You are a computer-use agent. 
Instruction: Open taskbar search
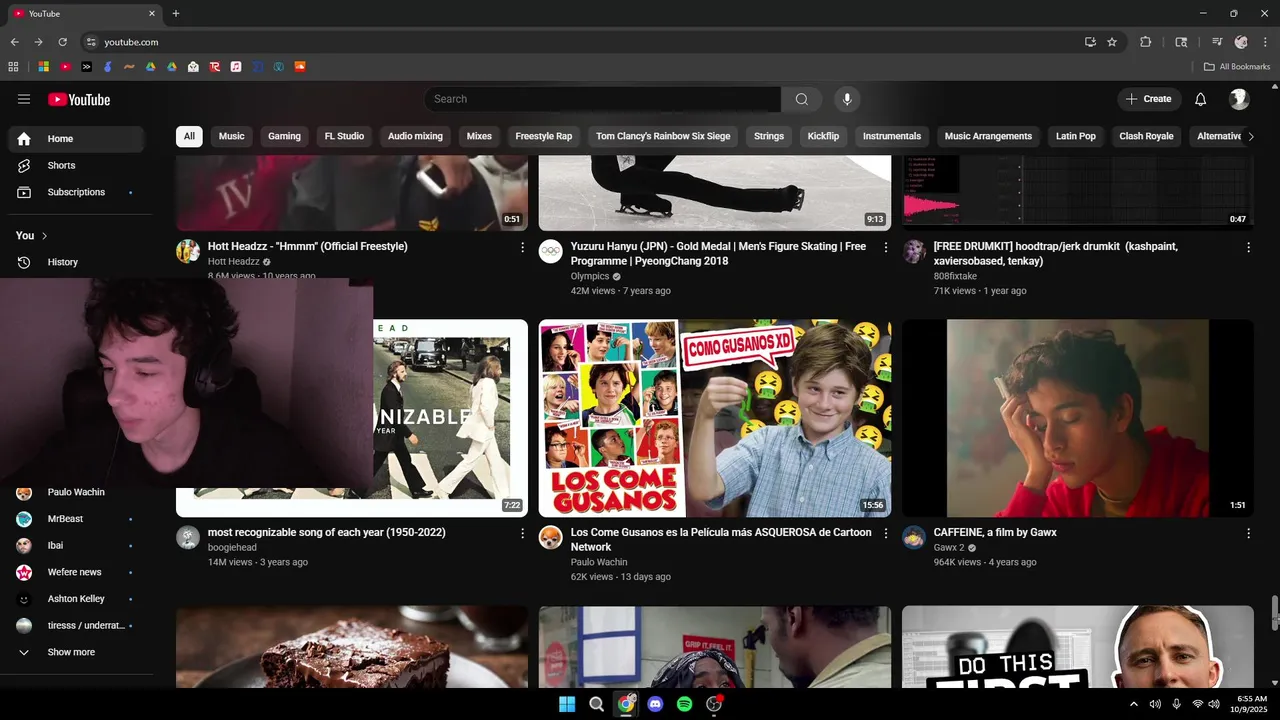596,704
